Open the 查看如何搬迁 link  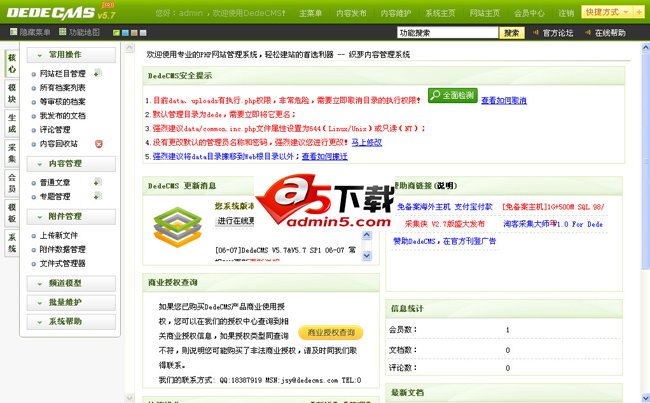325,156
